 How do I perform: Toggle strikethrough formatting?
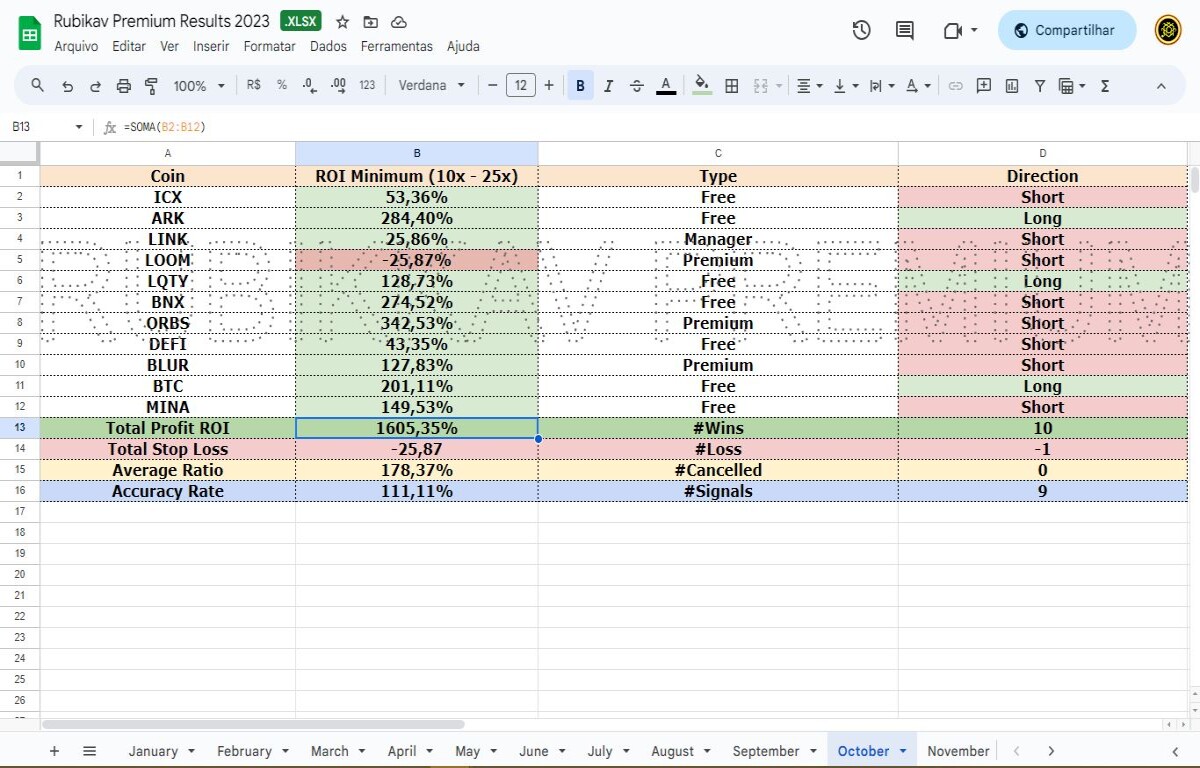[x=637, y=86]
